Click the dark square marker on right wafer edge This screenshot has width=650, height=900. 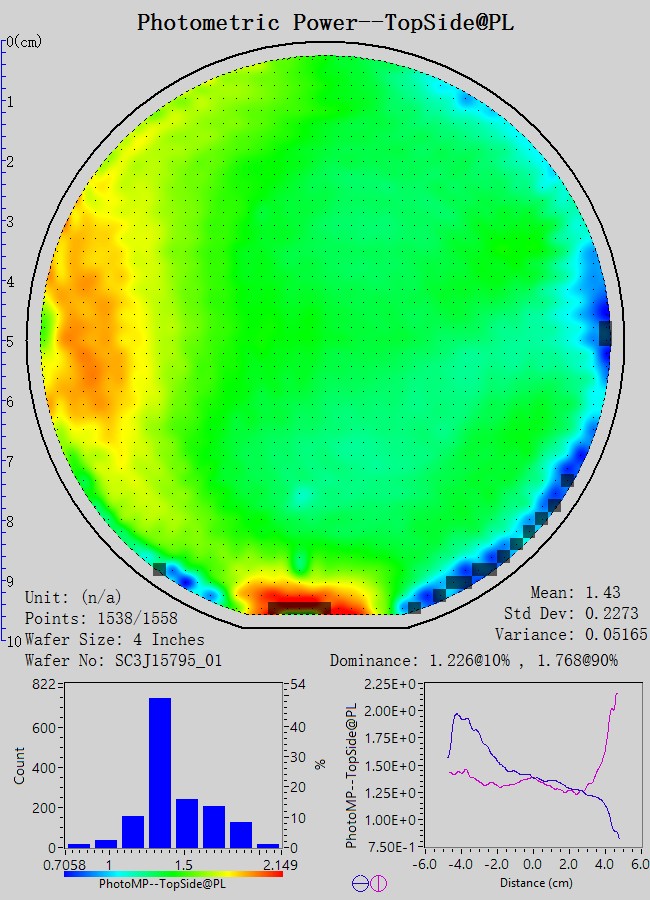(605, 333)
